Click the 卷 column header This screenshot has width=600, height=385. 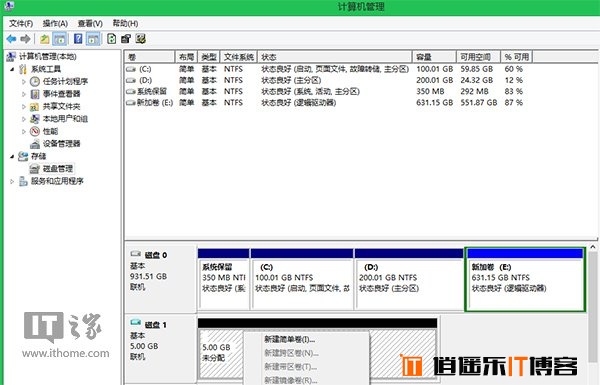[x=150, y=57]
